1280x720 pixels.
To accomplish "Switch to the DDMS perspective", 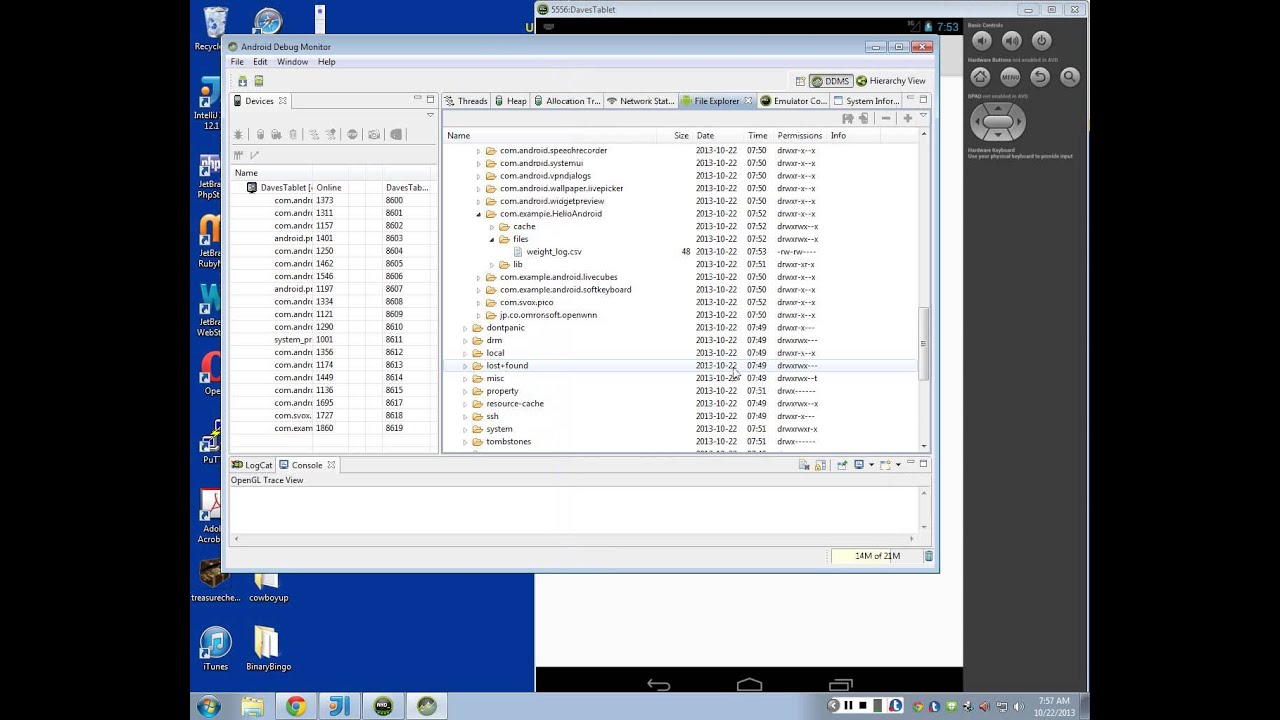I will [x=830, y=81].
